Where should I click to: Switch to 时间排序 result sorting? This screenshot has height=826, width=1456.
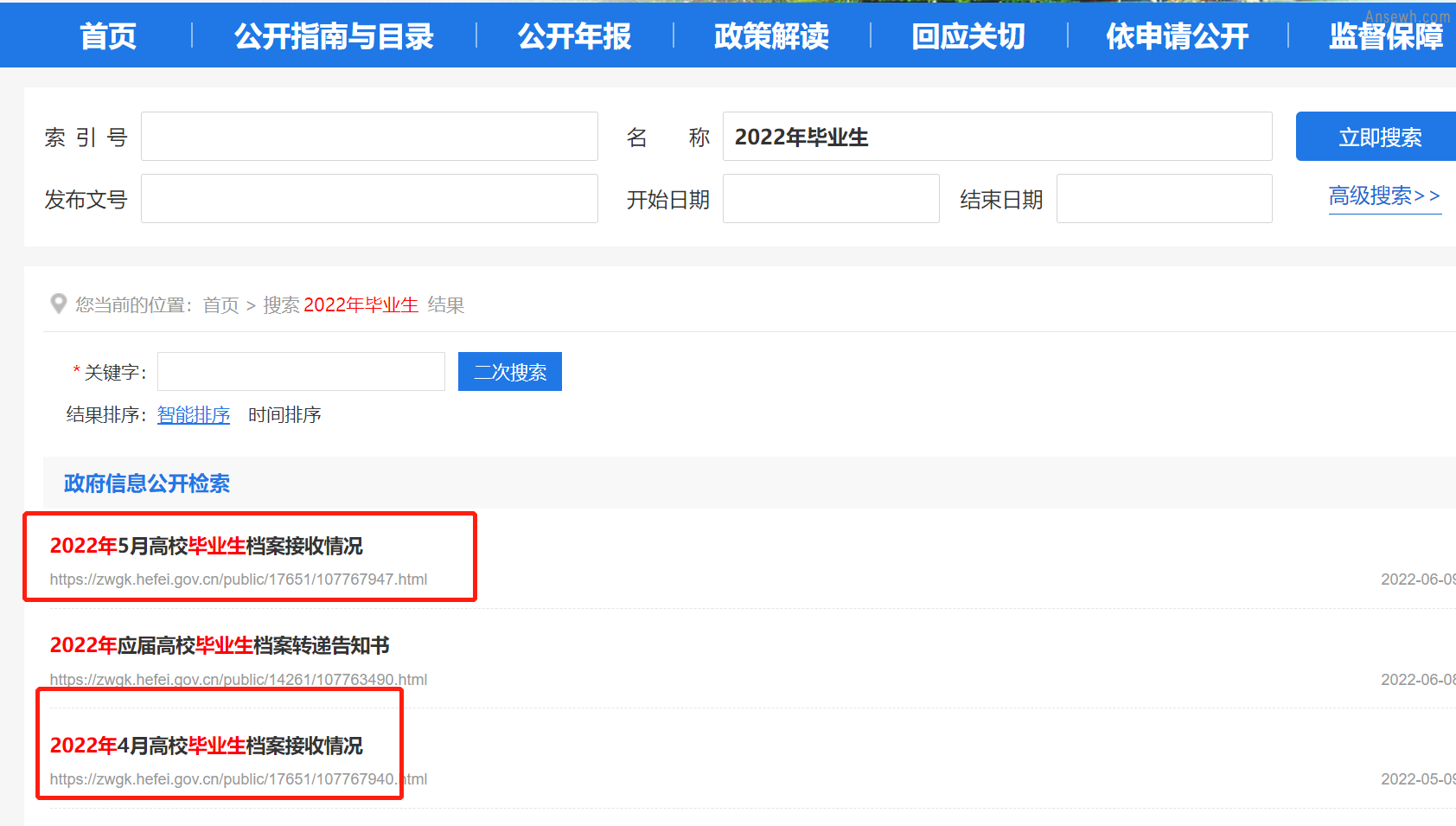click(284, 415)
